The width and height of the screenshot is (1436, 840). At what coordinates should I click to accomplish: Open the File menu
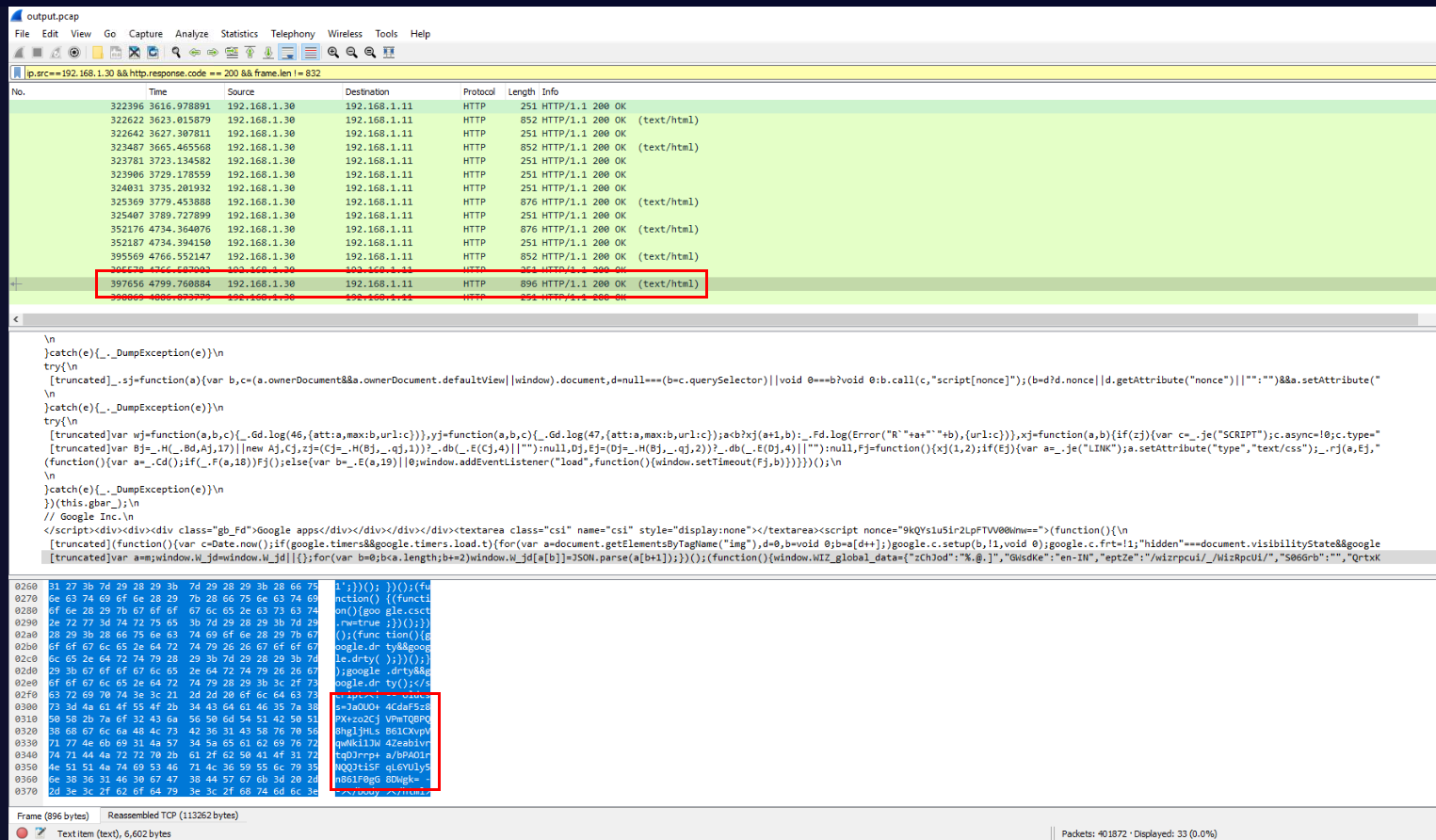(x=22, y=34)
